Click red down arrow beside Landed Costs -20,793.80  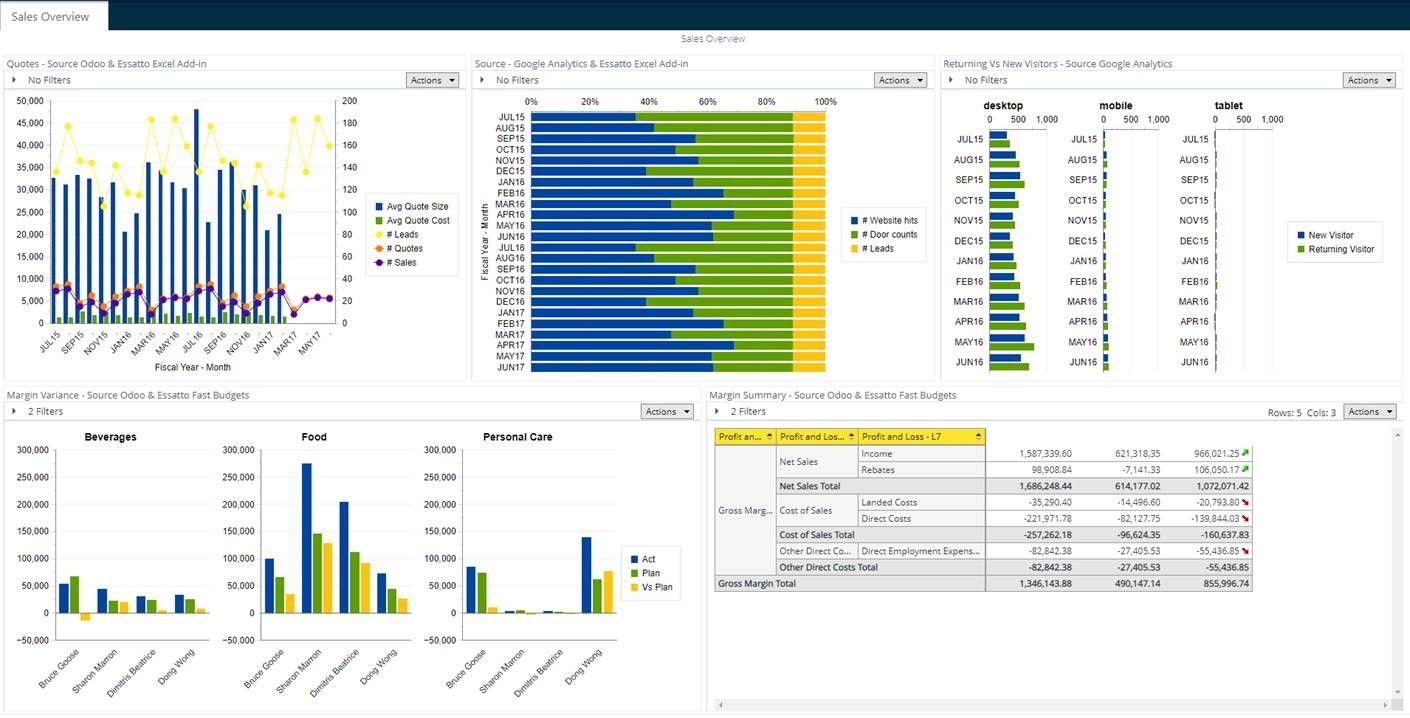(1246, 502)
